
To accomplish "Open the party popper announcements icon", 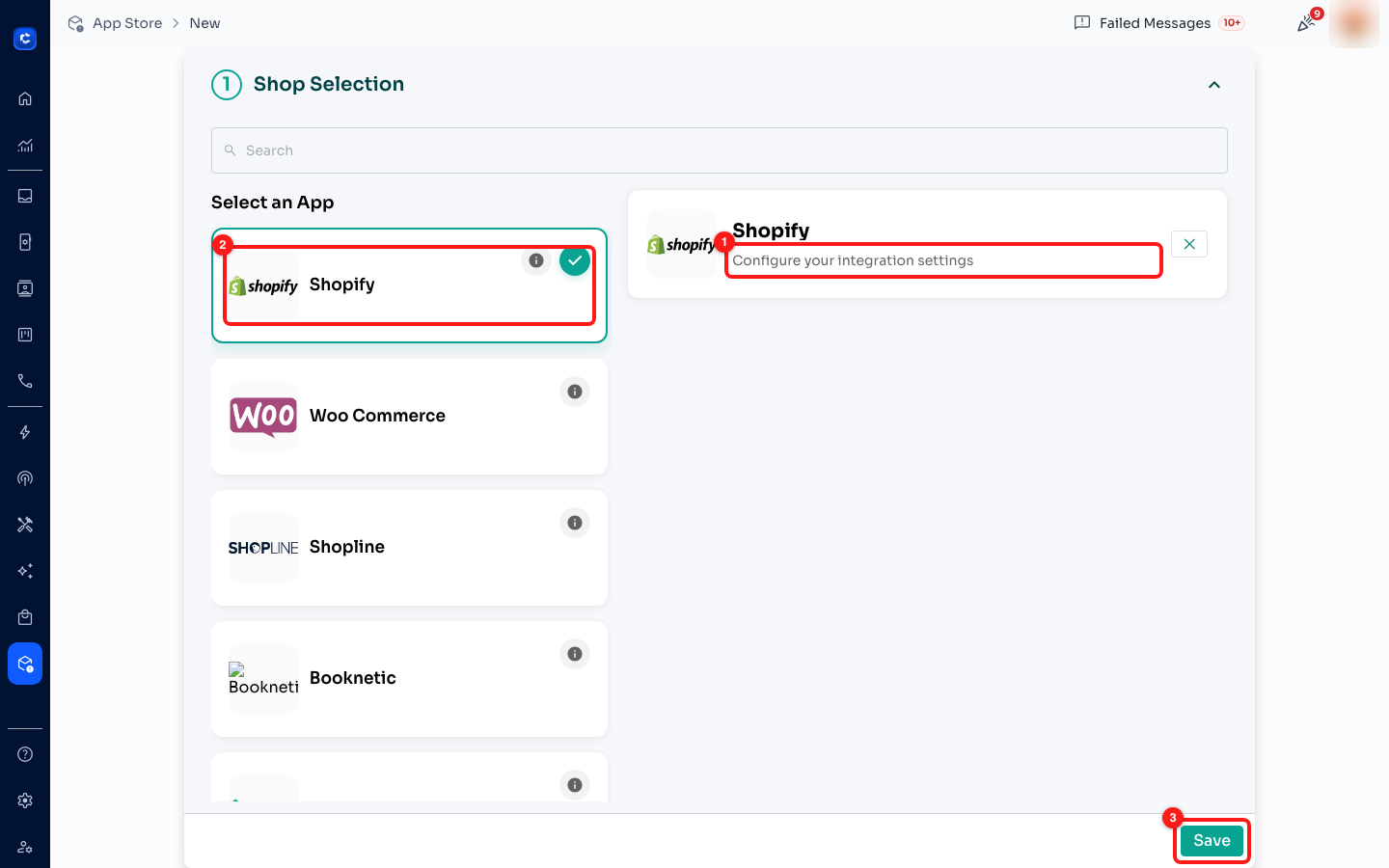I will tap(1306, 23).
